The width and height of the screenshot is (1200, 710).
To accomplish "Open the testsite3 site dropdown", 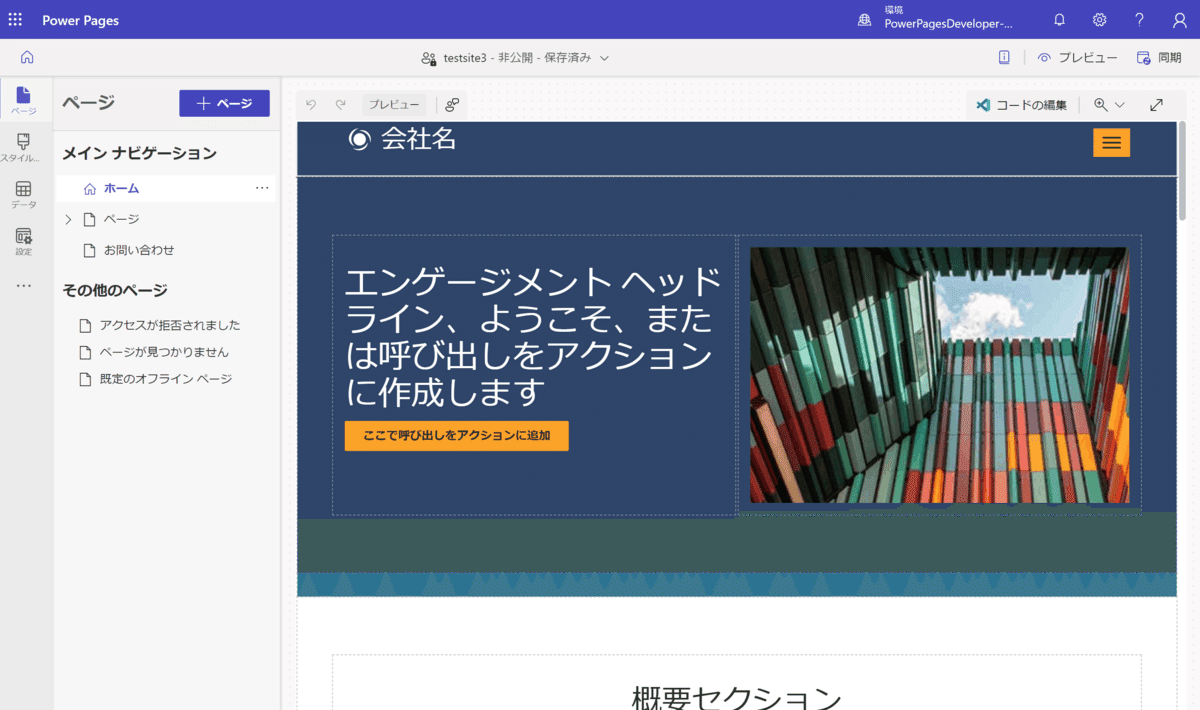I will 515,58.
